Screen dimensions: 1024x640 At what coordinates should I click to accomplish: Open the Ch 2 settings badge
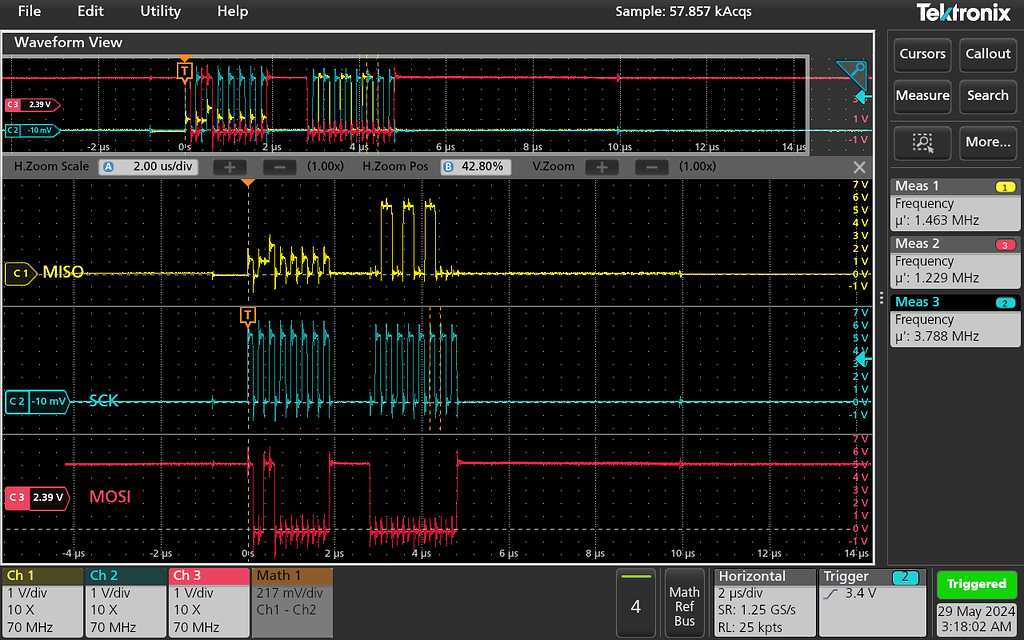(125, 602)
